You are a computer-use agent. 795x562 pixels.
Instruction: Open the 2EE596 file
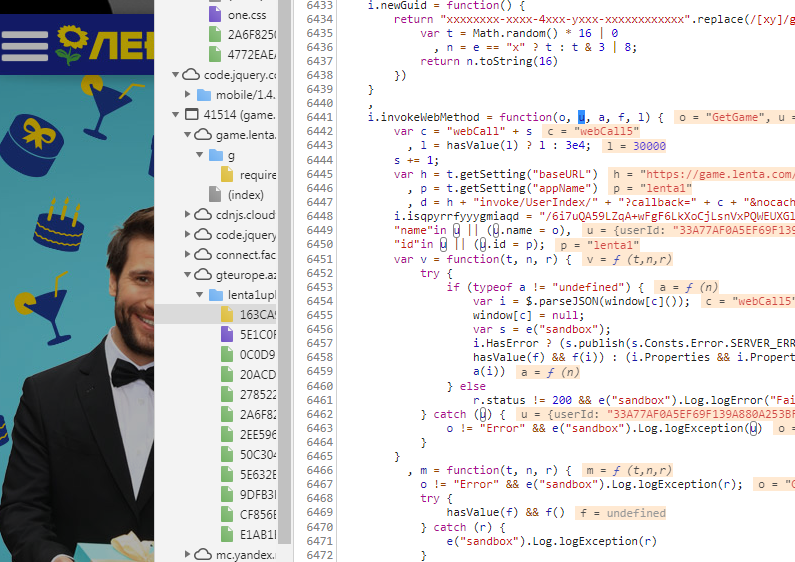pos(258,435)
